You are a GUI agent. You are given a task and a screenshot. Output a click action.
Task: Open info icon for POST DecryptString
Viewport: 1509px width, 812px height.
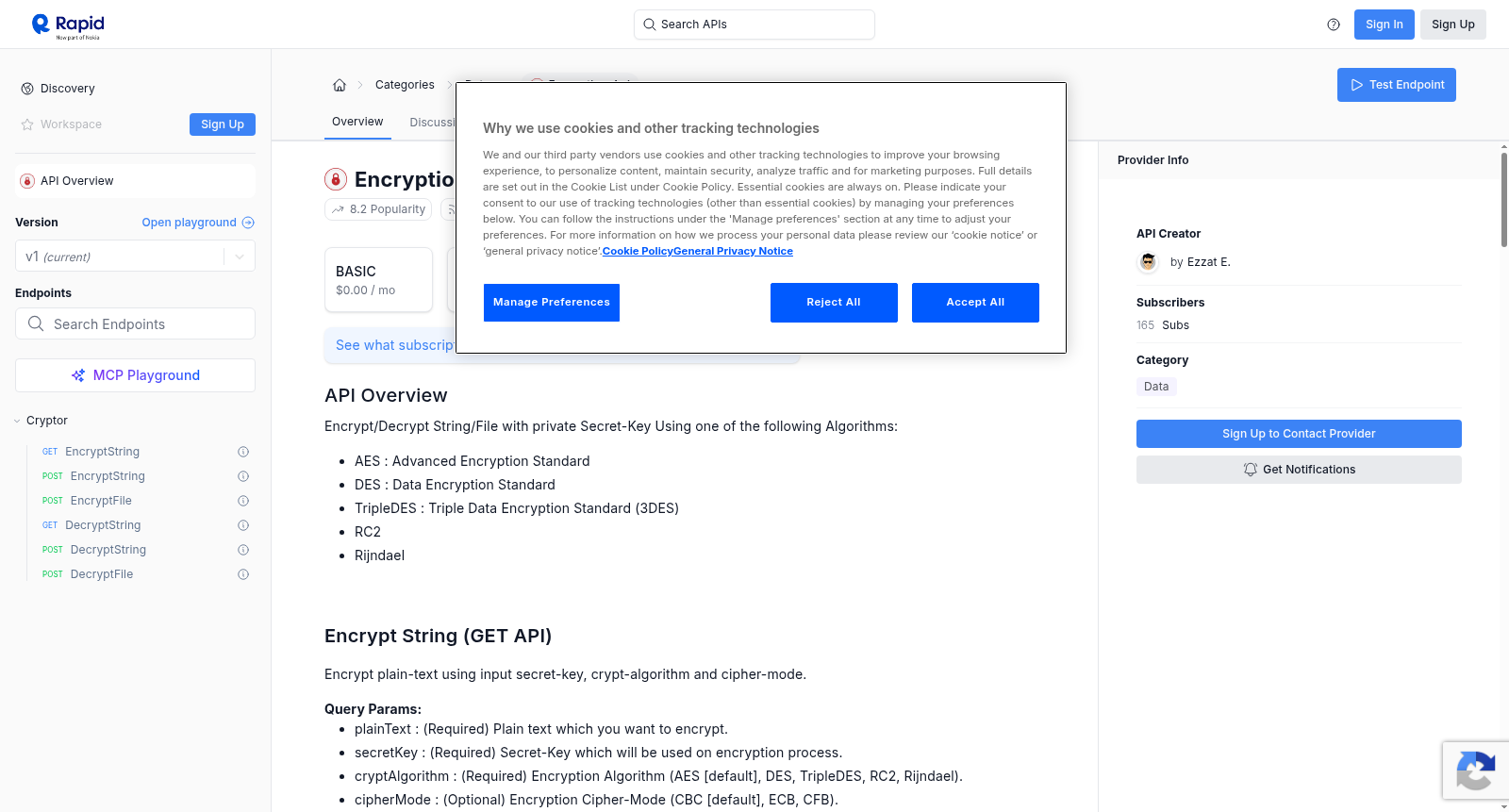pos(243,550)
